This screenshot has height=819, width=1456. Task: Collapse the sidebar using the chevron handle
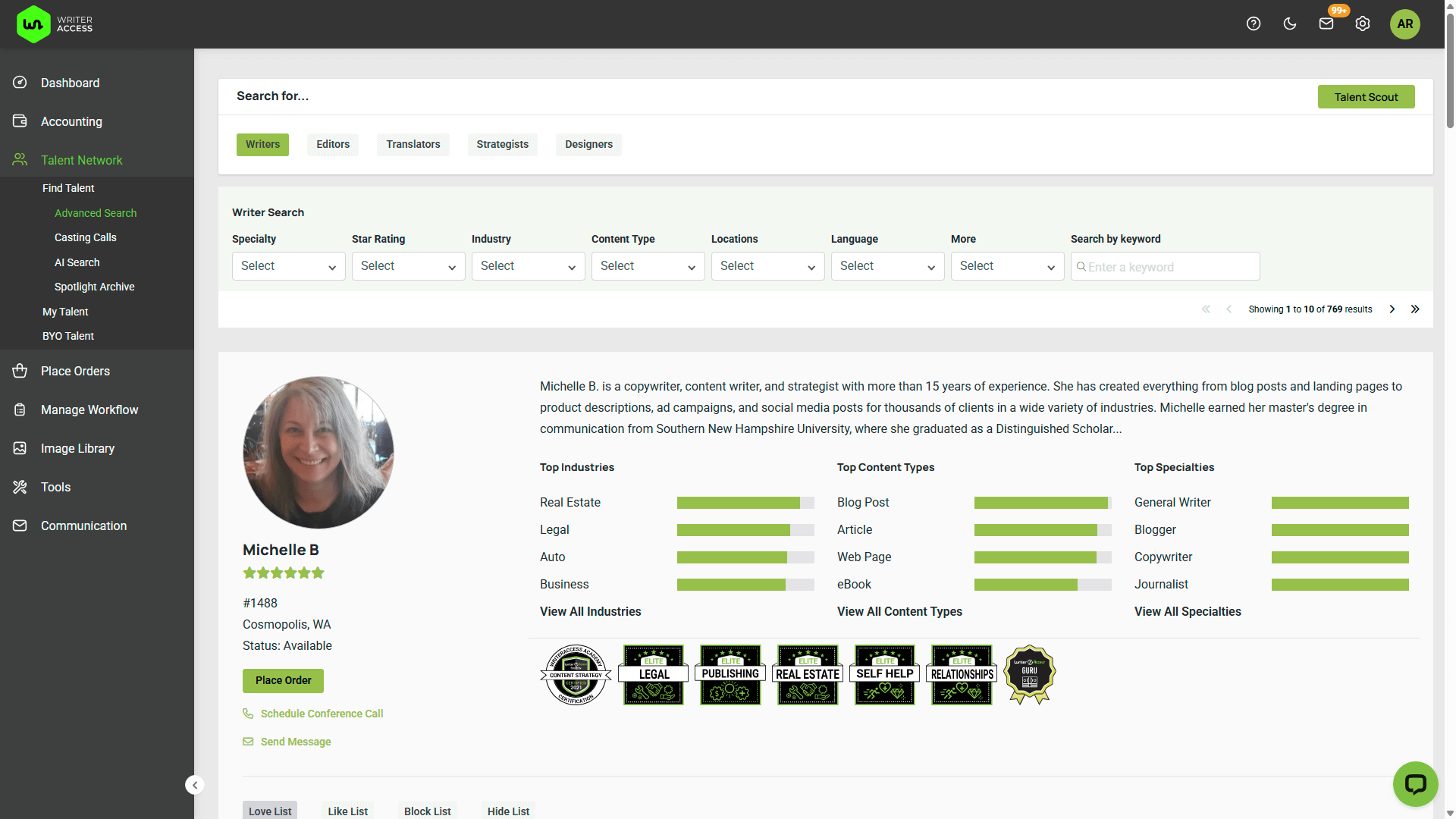(x=195, y=785)
